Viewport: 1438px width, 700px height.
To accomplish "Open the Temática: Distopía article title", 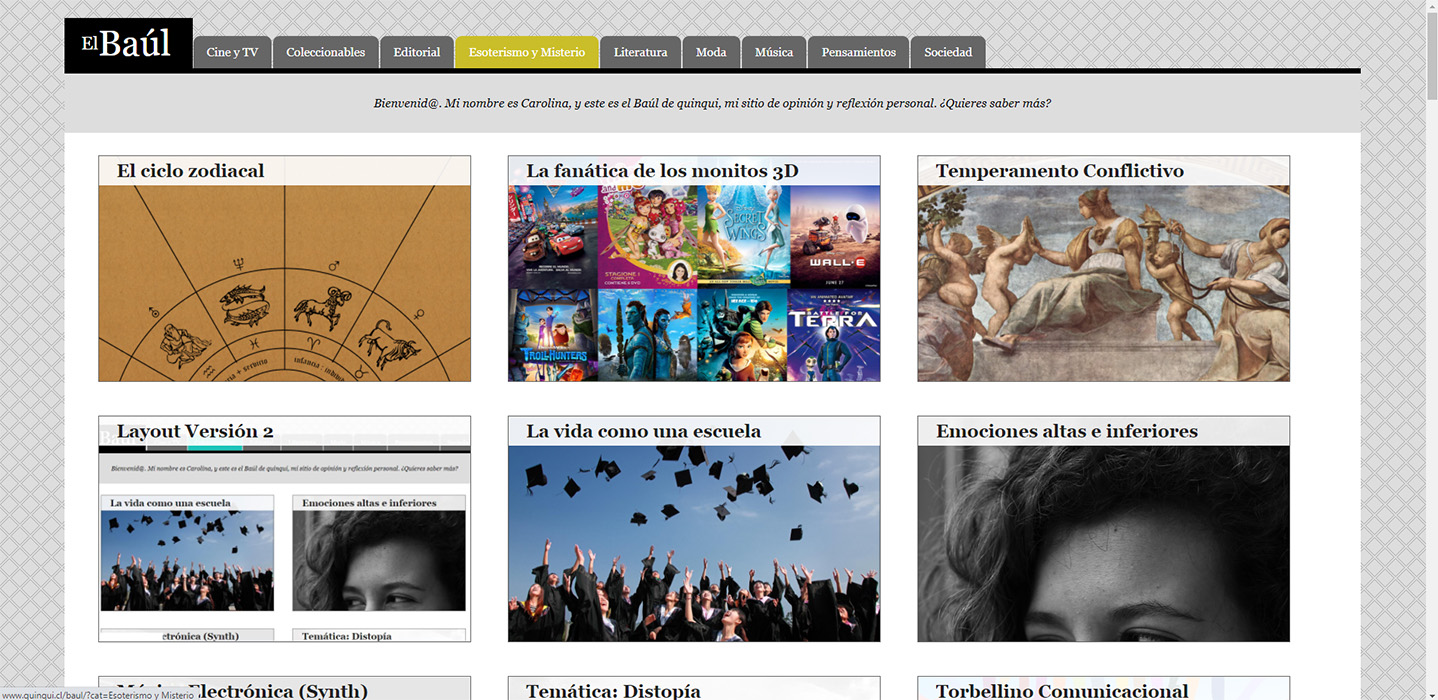I will [x=613, y=690].
